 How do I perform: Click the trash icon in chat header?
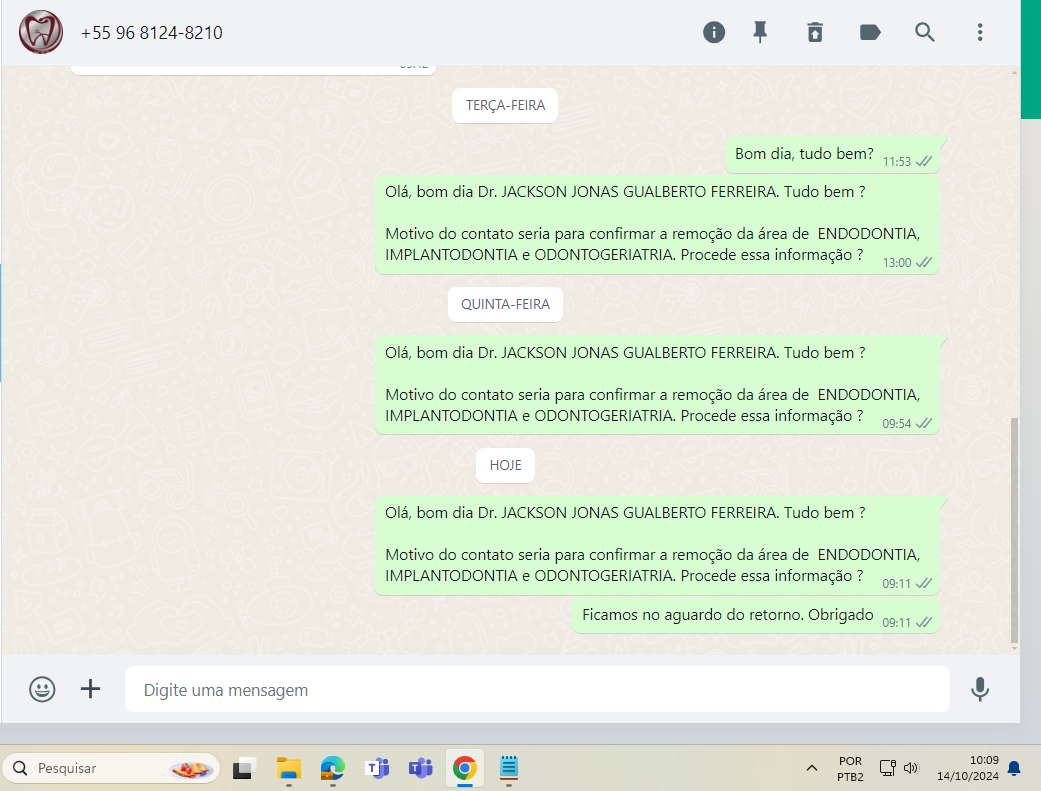[x=815, y=32]
